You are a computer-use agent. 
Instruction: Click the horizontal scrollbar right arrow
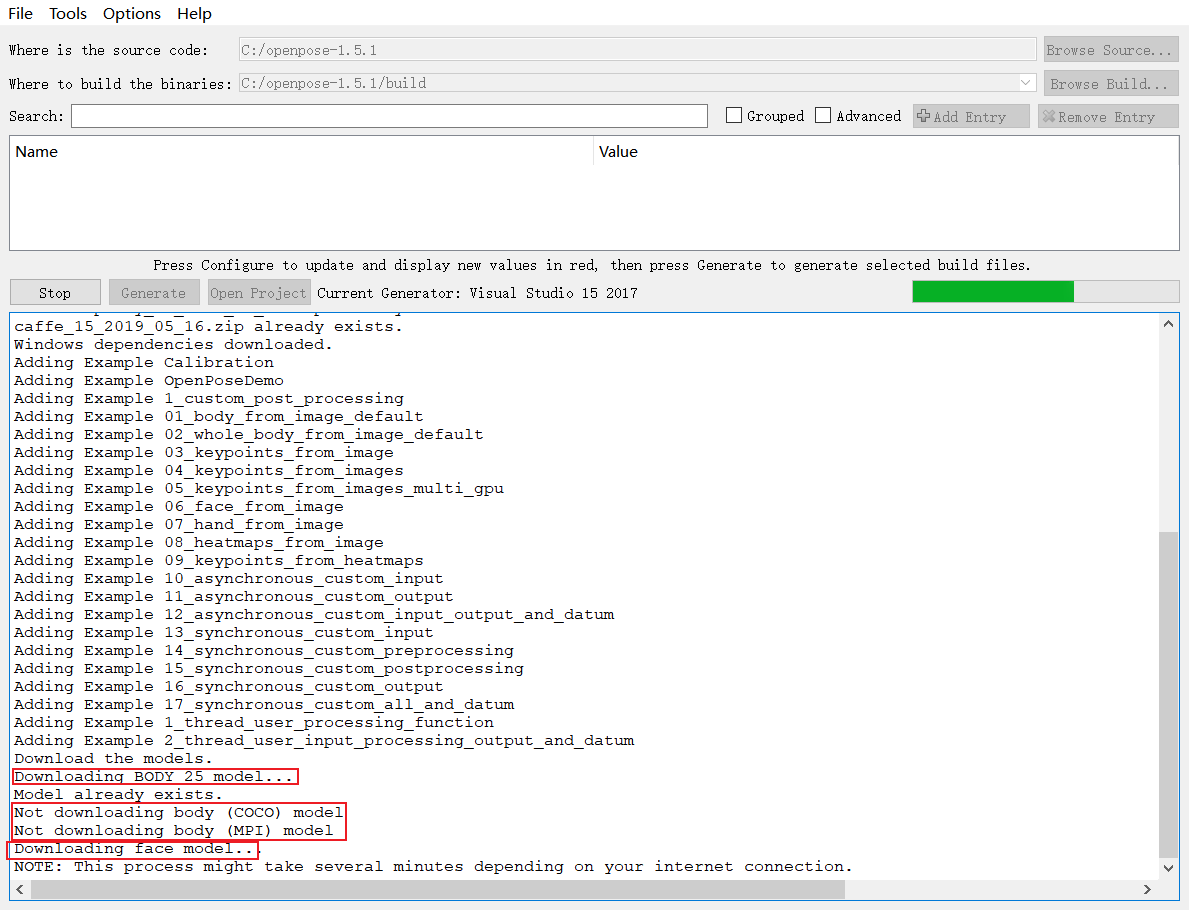(1147, 889)
